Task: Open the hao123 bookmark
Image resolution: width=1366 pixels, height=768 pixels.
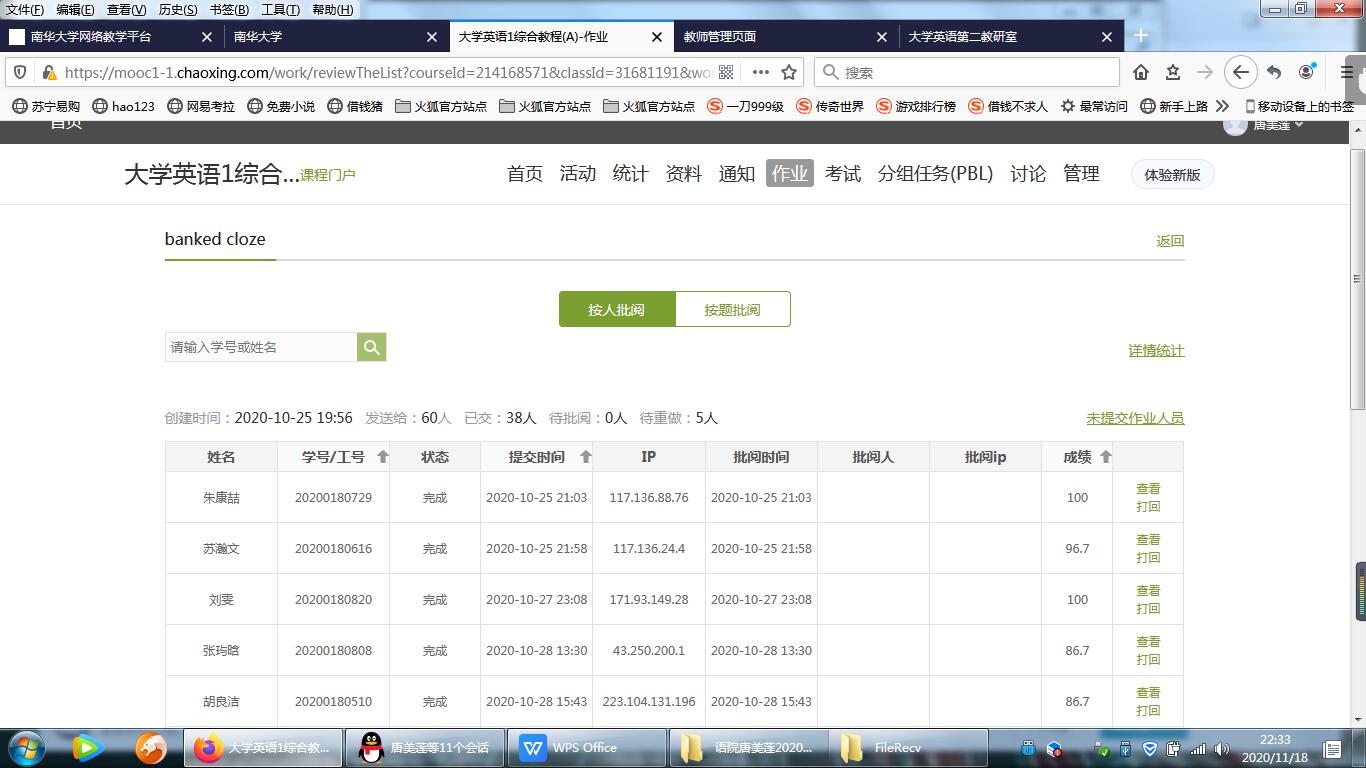Action: pyautogui.click(x=124, y=106)
